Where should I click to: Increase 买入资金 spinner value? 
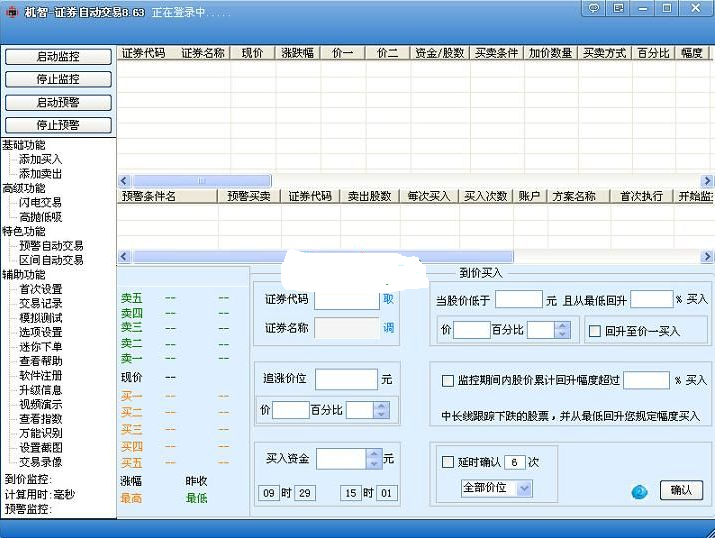374,454
